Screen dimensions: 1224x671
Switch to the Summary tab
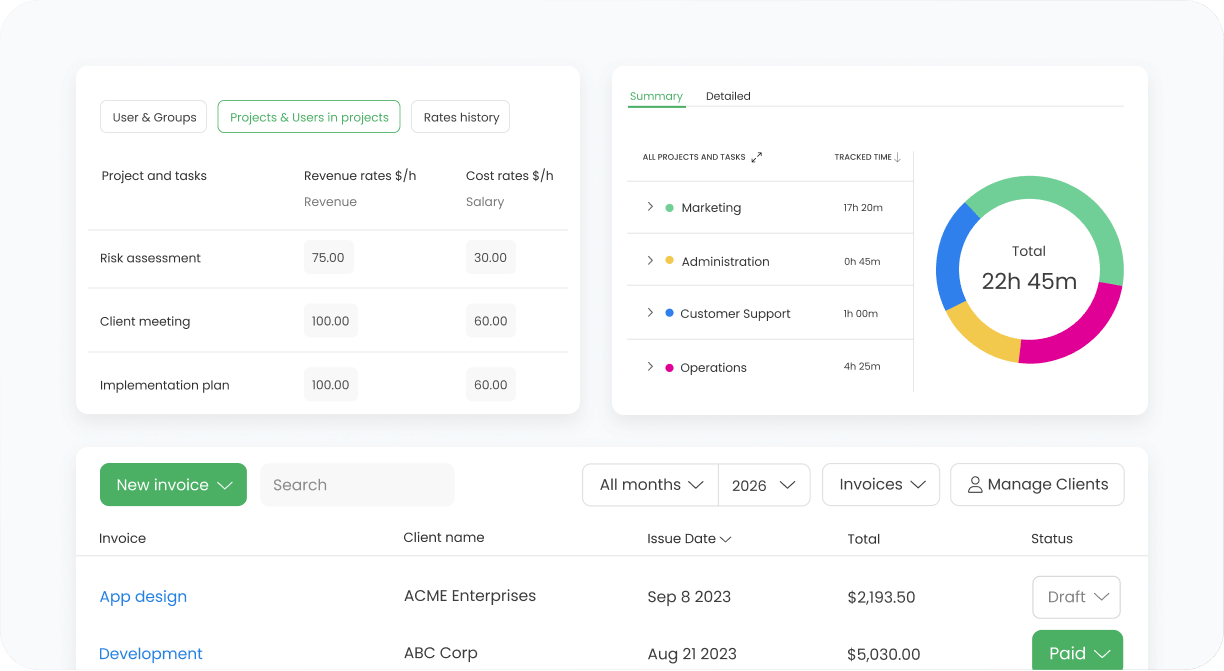pos(656,96)
